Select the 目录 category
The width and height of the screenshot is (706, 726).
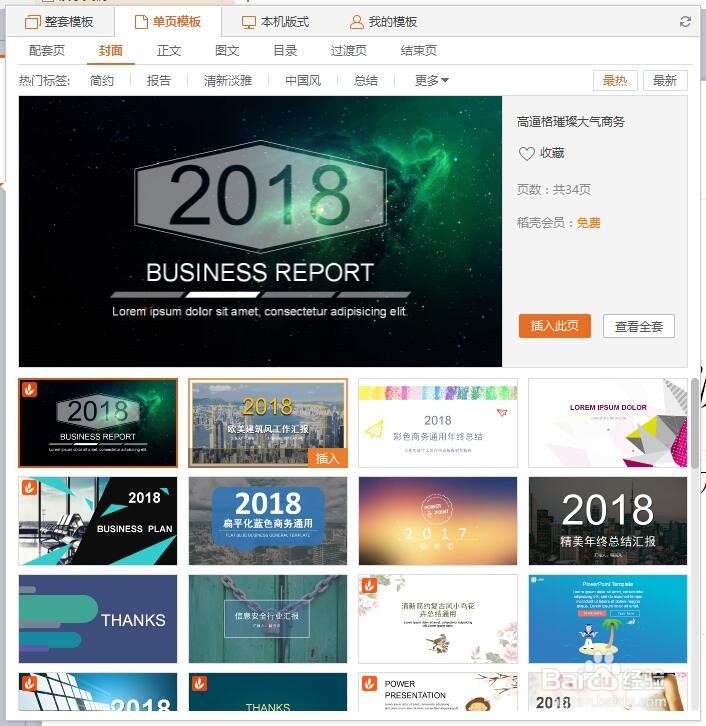[285, 50]
